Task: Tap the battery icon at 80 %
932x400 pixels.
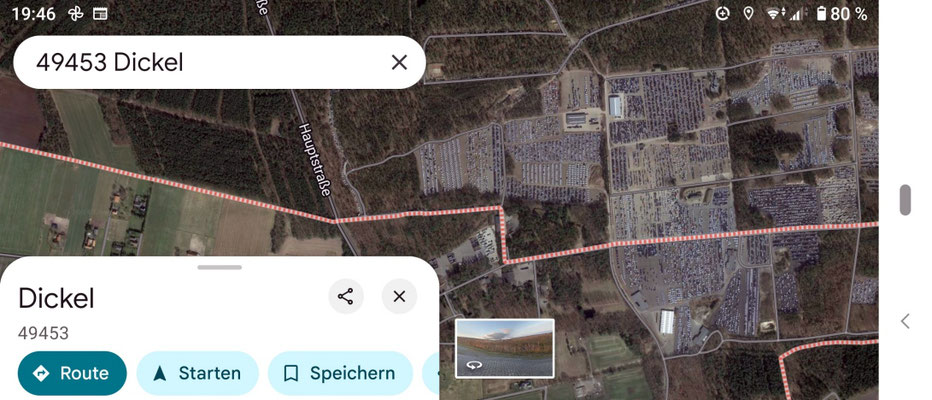Action: [x=821, y=13]
